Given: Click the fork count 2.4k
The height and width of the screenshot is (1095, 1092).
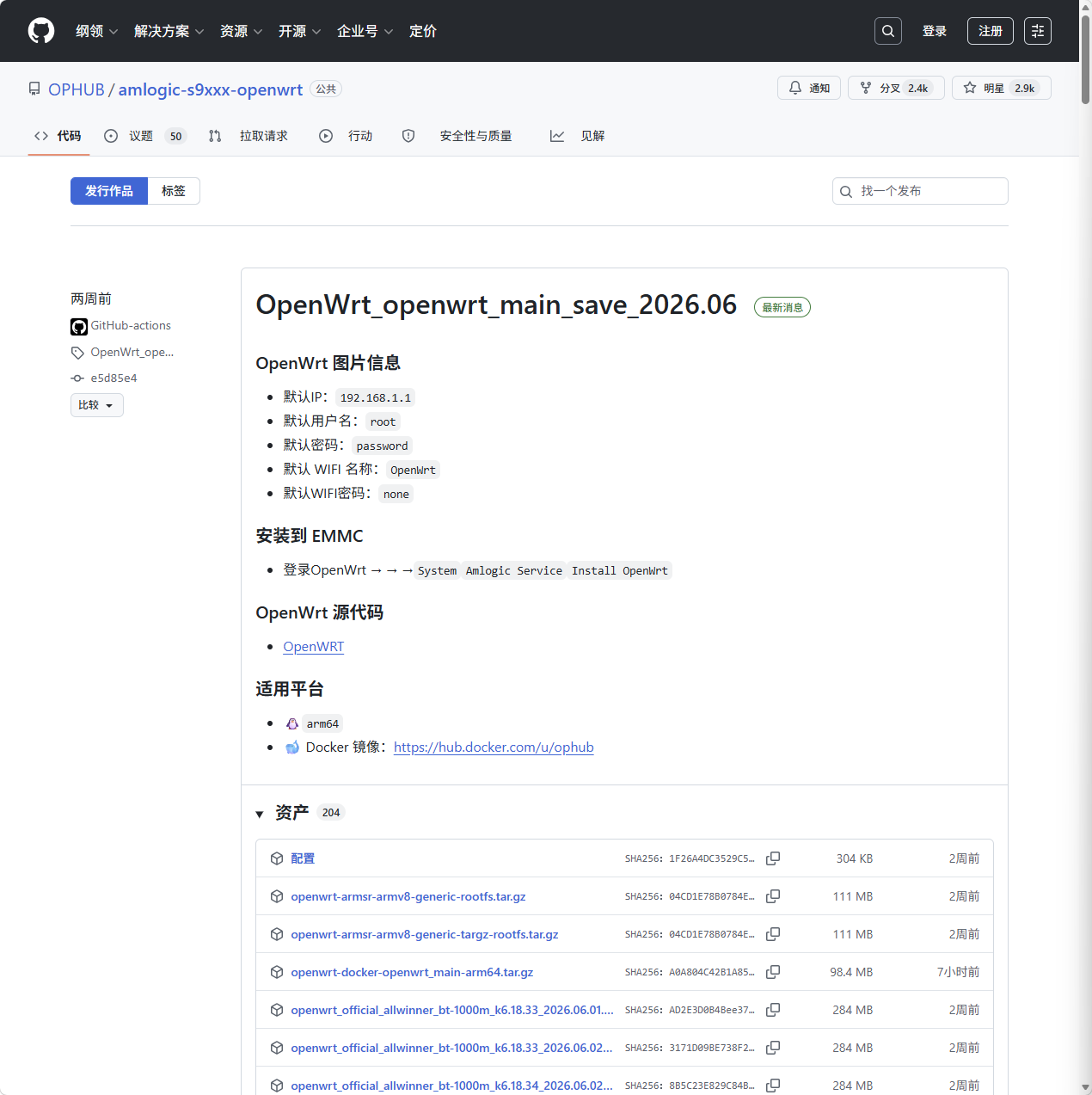Looking at the screenshot, I should [918, 88].
